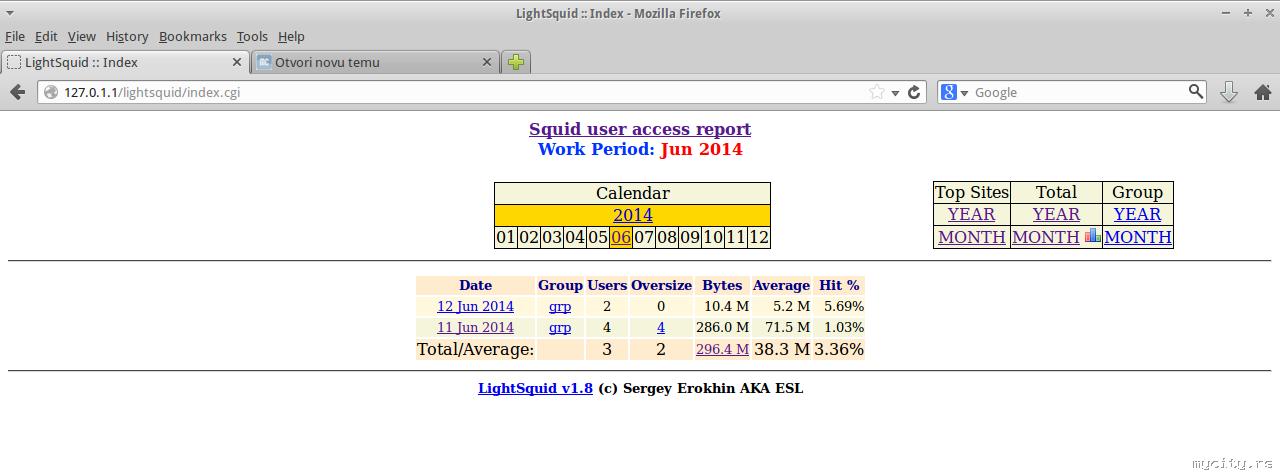The image size is (1280, 476).
Task: Open oversize link 4 for 11 Jun
Action: coord(661,327)
